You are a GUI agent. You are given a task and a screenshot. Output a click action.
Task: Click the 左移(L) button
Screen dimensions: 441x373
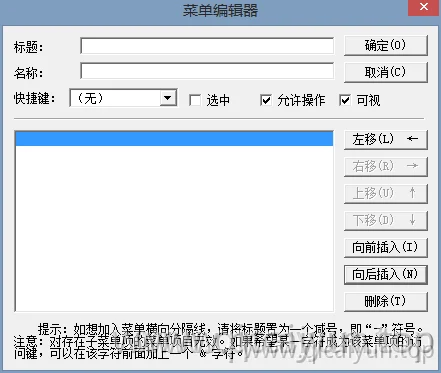[x=386, y=139]
